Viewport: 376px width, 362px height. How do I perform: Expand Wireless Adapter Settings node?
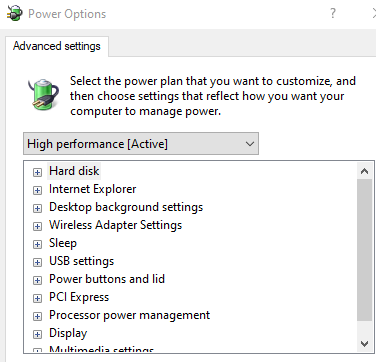pos(37,226)
